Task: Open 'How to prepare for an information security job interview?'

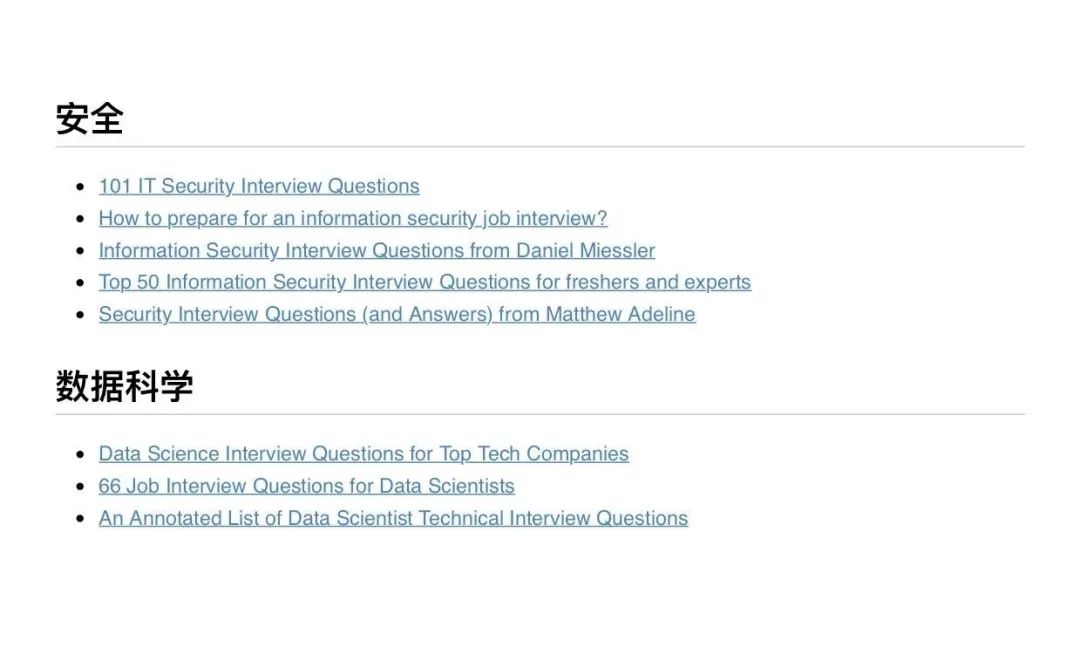Action: (x=353, y=218)
